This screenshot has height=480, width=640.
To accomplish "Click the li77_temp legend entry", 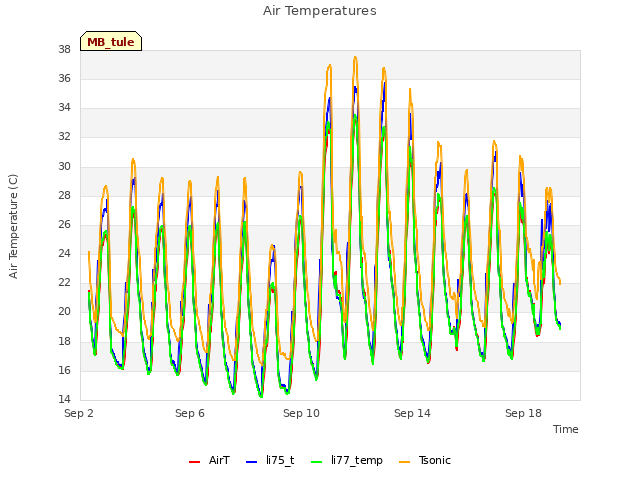I will (347, 460).
